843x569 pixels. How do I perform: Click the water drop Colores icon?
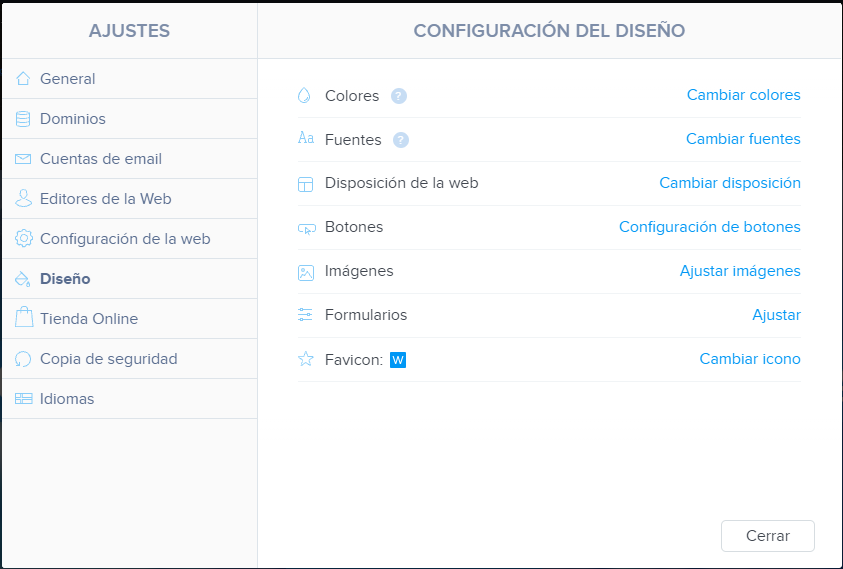304,95
